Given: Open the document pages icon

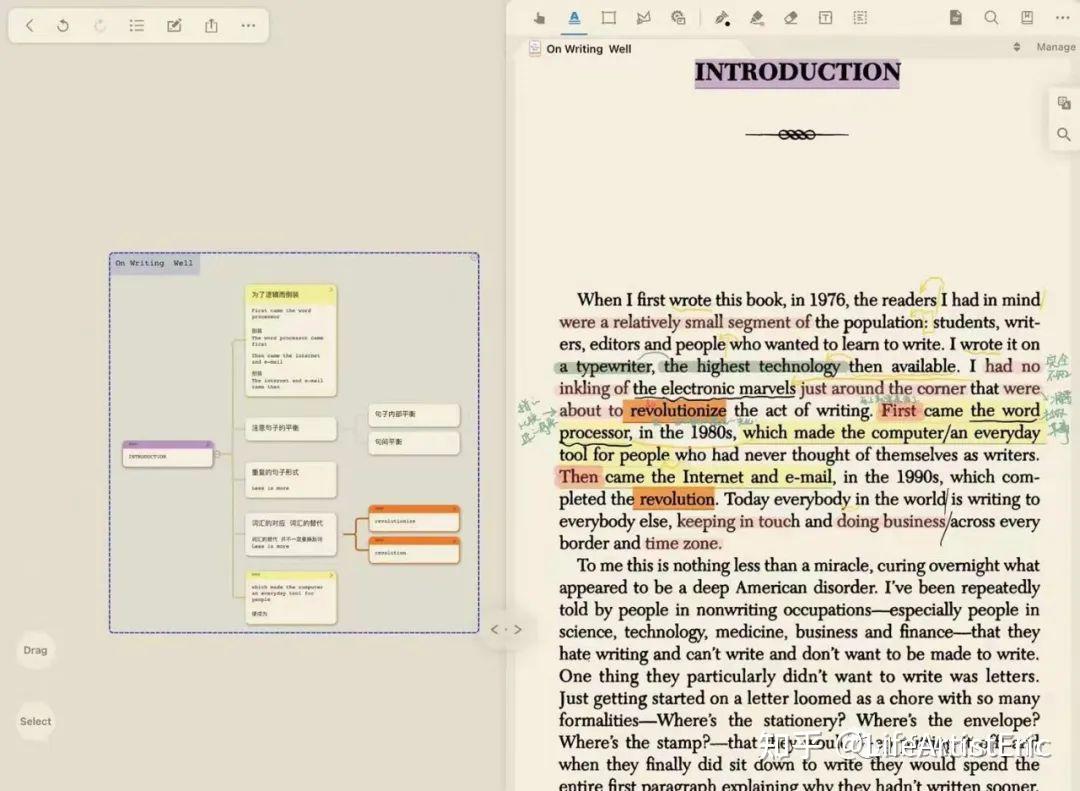Looking at the screenshot, I should tap(955, 18).
